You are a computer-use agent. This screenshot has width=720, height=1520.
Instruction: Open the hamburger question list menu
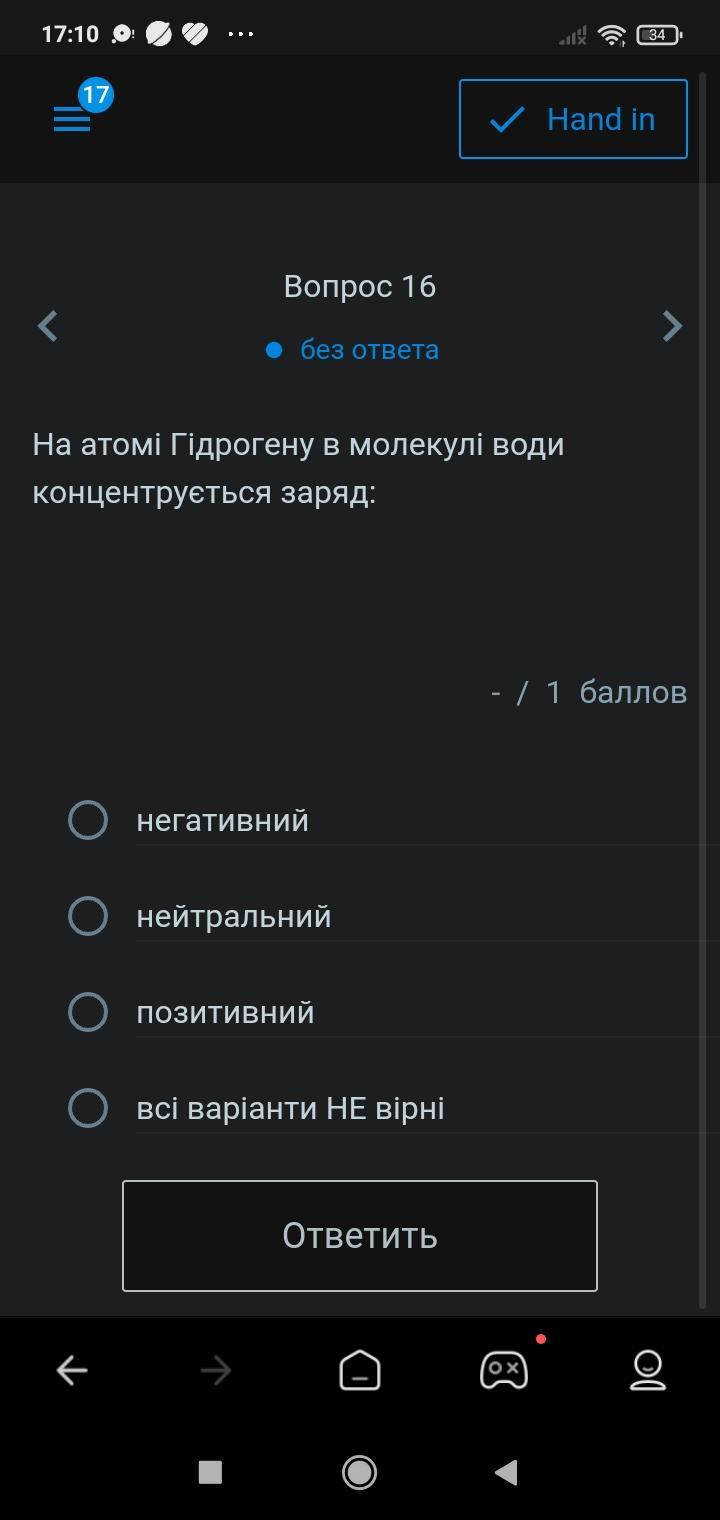click(x=72, y=120)
